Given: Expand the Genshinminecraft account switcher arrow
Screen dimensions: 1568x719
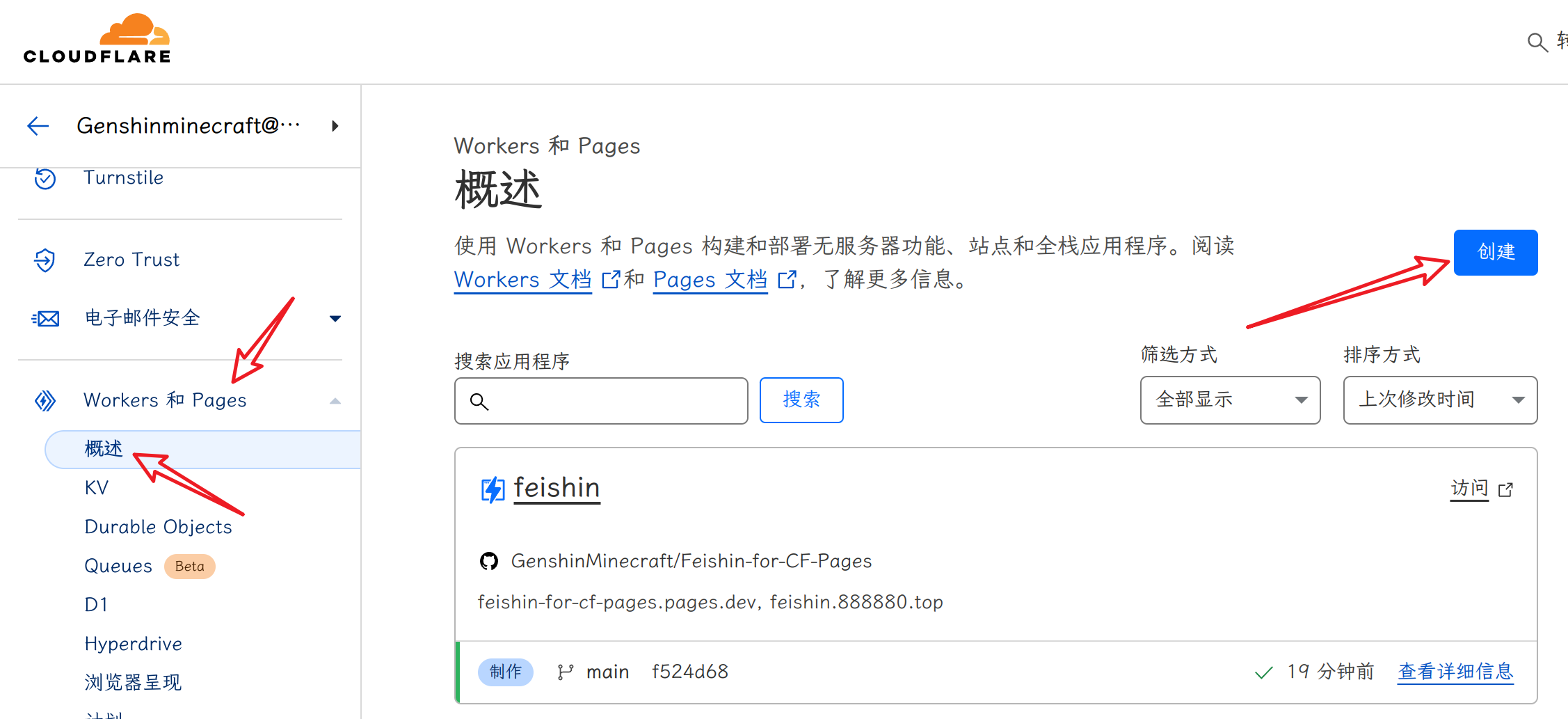Looking at the screenshot, I should (335, 126).
